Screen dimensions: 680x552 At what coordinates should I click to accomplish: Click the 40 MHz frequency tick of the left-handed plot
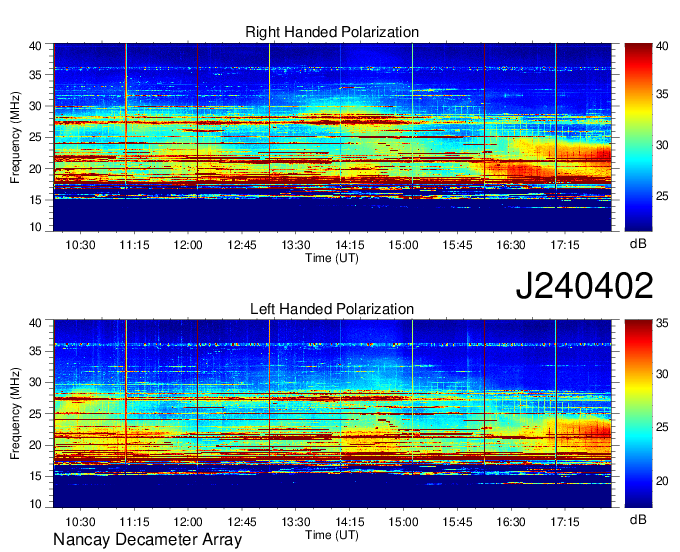[36, 323]
